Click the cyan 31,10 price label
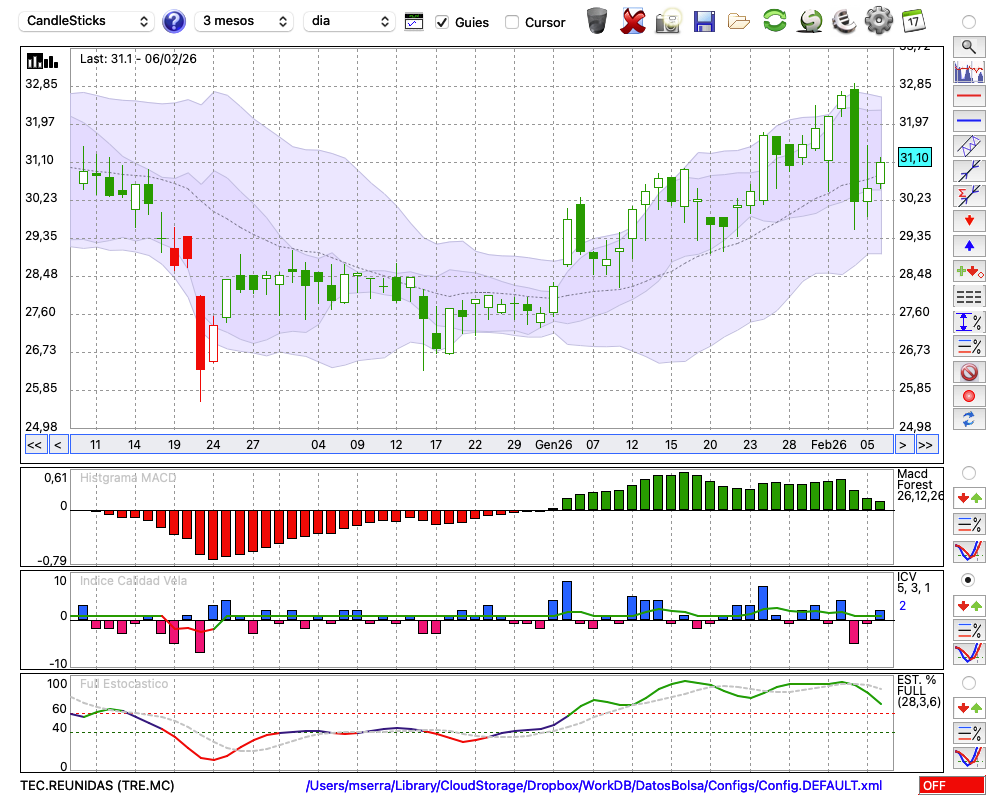Screen dimensions: 1000x800 [x=915, y=157]
